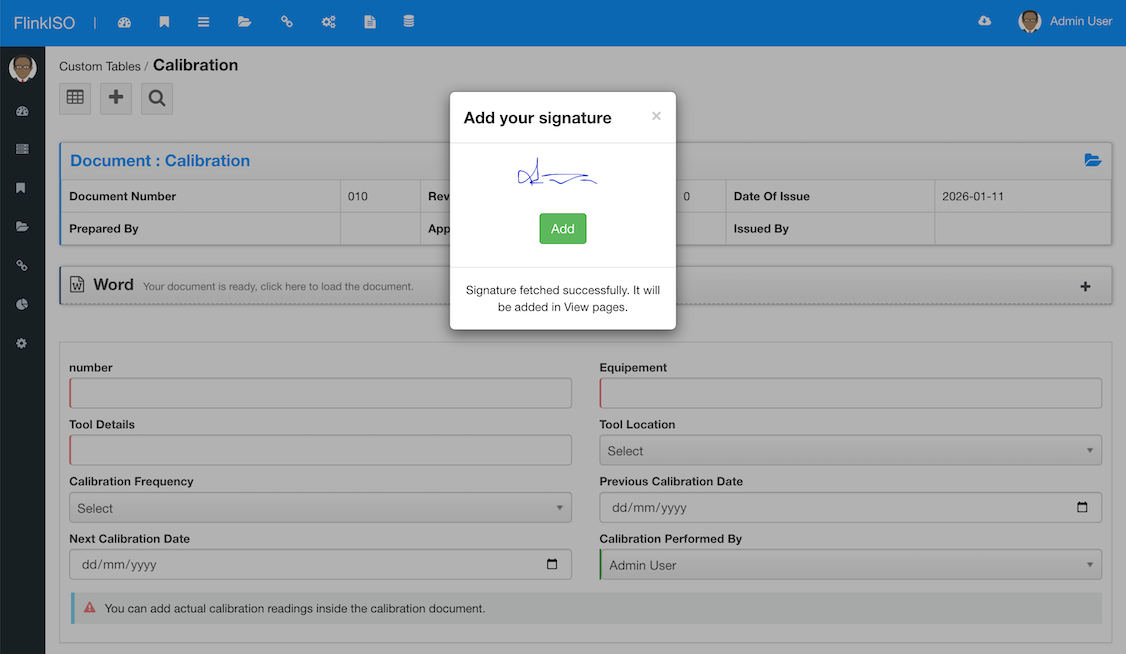The height and width of the screenshot is (654, 1126).
Task: Click the Custom Tables breadcrumb link
Action: (99, 67)
